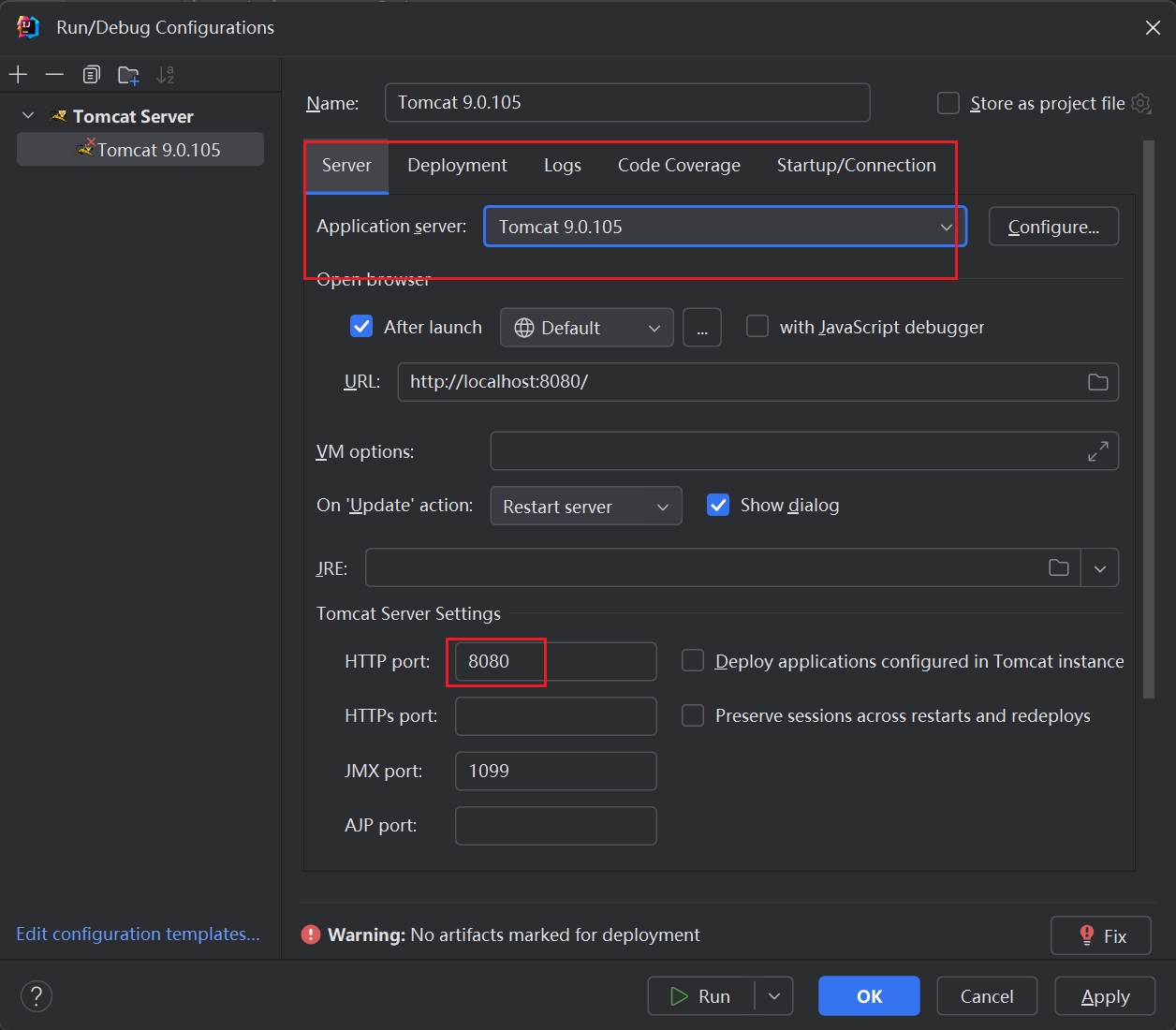
Task: Click the Fix button
Action: (x=1101, y=935)
